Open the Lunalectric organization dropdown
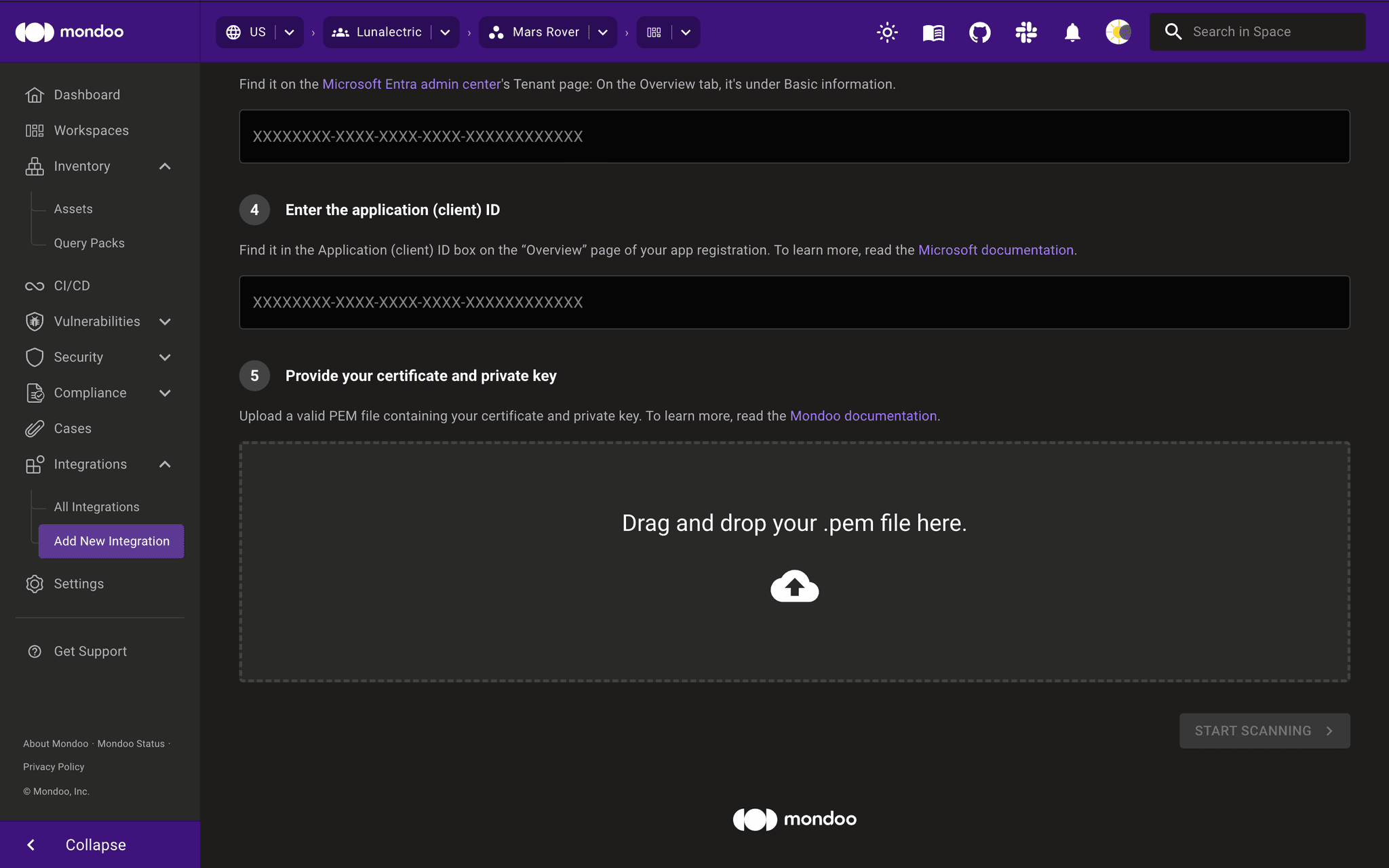 (x=445, y=32)
